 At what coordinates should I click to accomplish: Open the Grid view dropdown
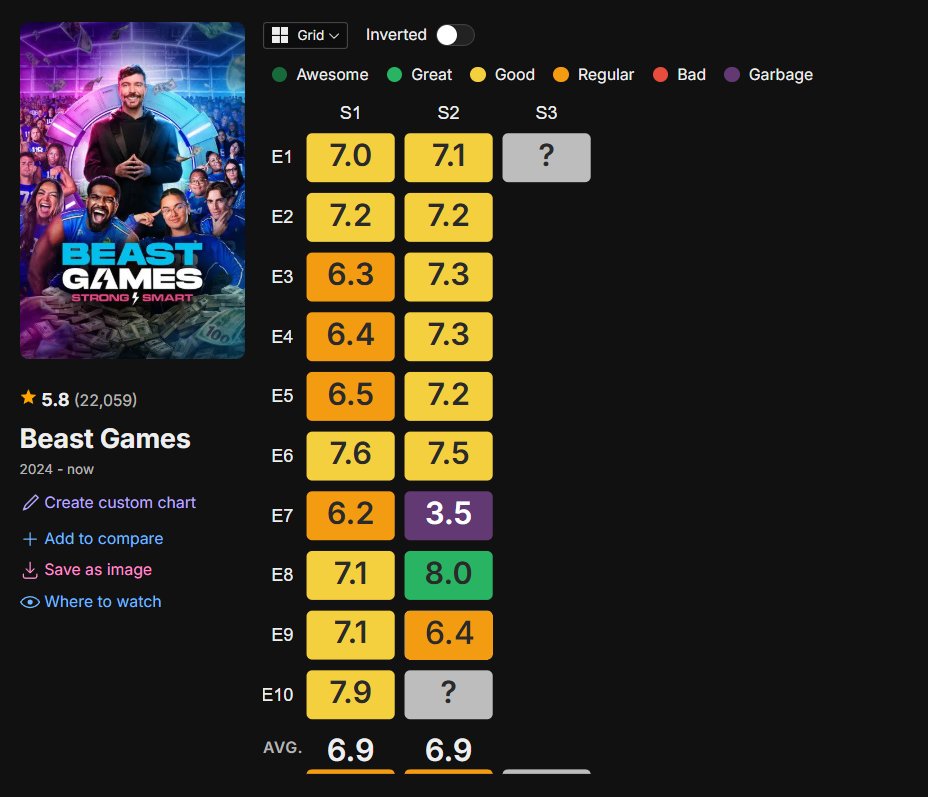[305, 35]
